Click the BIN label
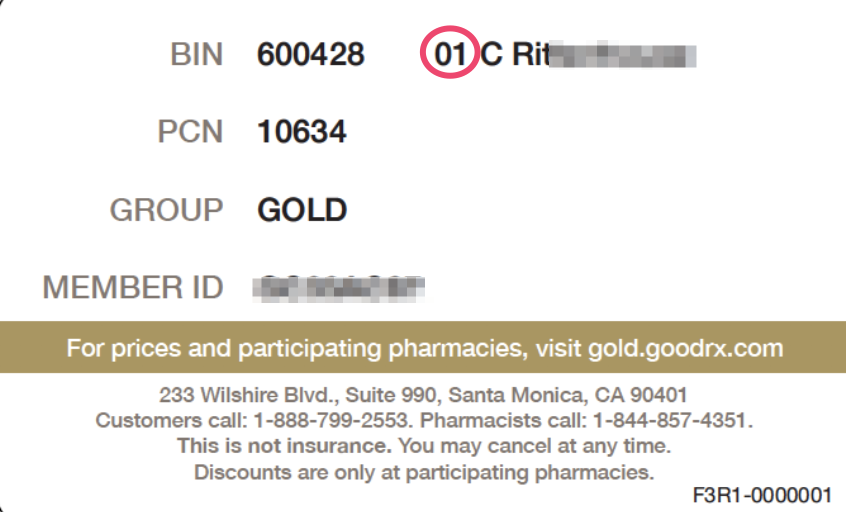 [x=196, y=54]
